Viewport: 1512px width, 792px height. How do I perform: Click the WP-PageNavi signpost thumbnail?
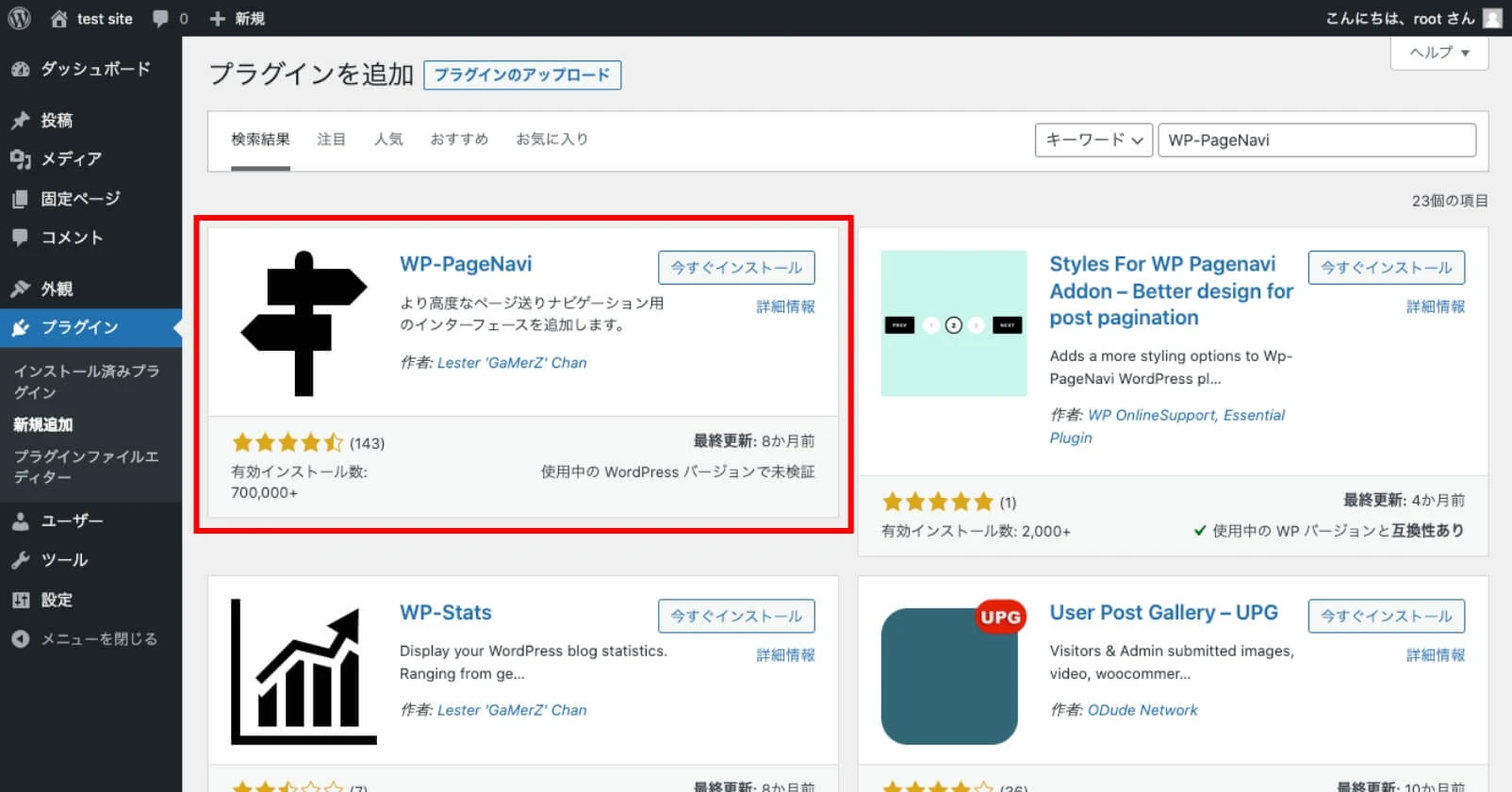304,323
